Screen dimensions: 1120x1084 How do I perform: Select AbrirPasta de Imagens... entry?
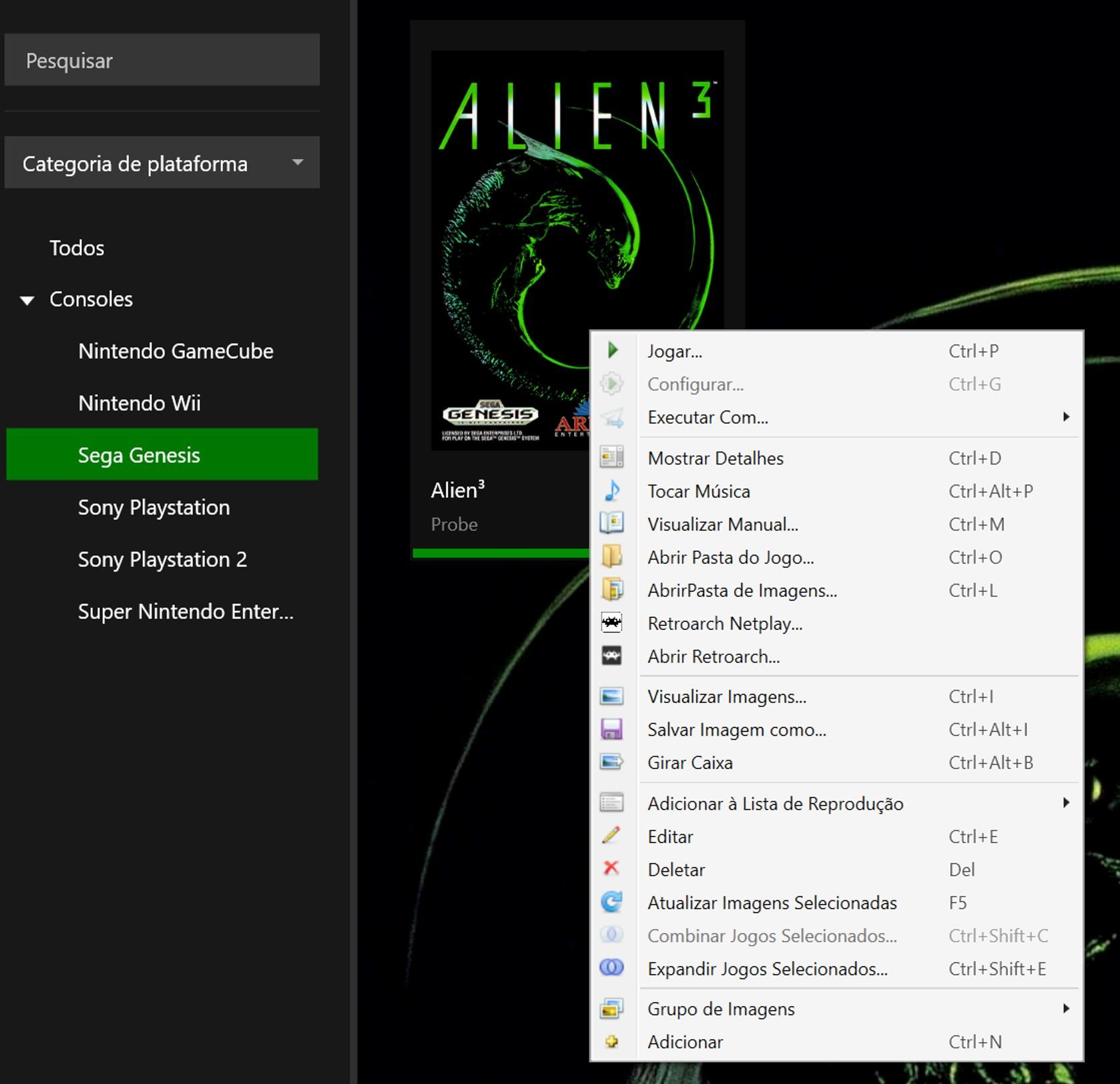click(x=836, y=590)
